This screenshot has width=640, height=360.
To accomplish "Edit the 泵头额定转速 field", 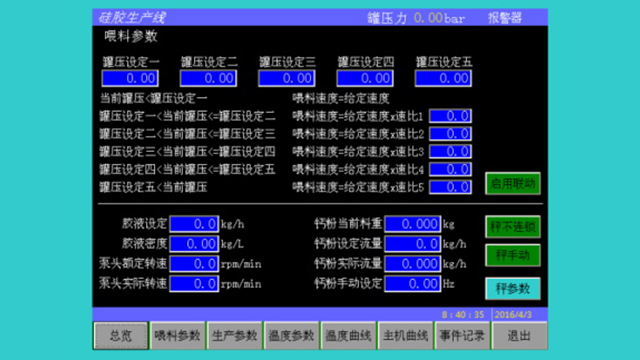I will (194, 264).
